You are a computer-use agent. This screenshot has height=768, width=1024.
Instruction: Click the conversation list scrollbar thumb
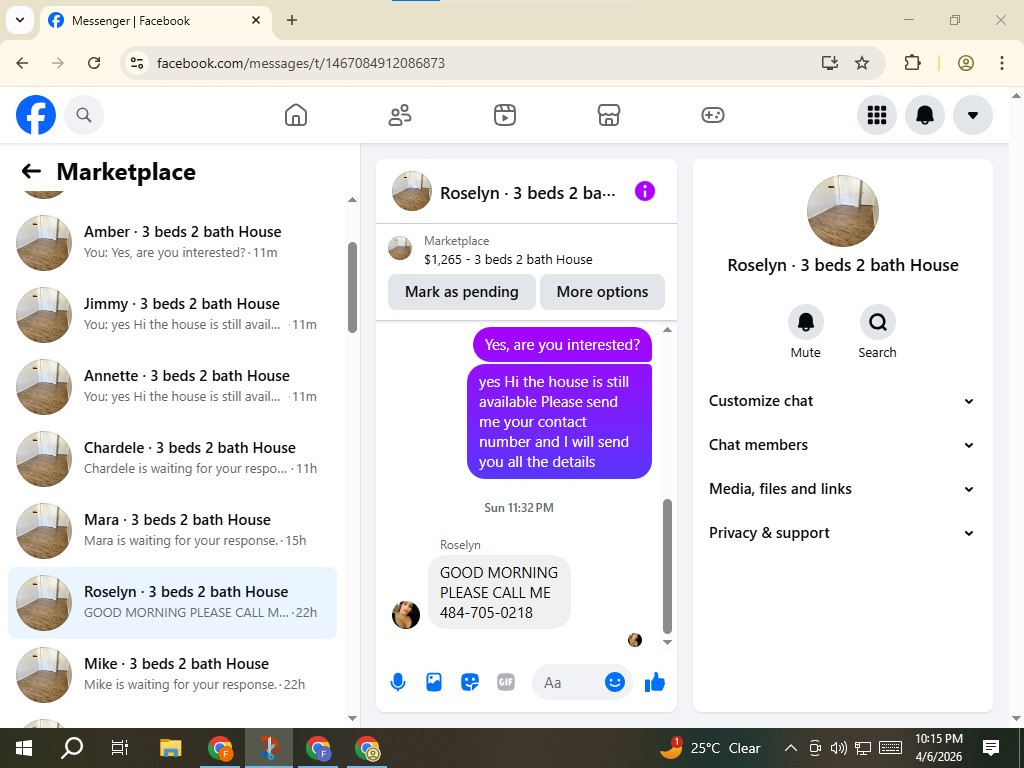click(353, 287)
